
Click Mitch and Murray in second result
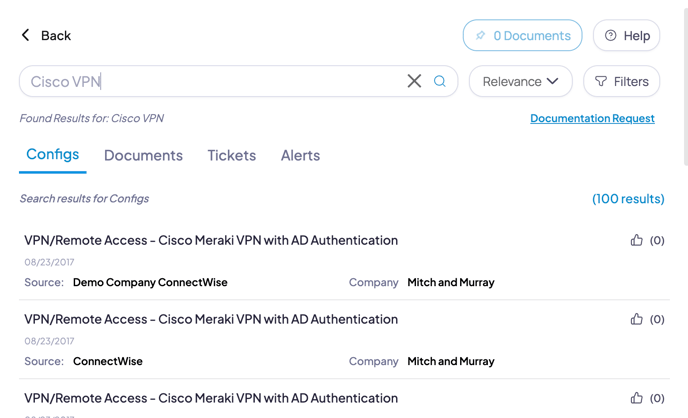coord(451,361)
